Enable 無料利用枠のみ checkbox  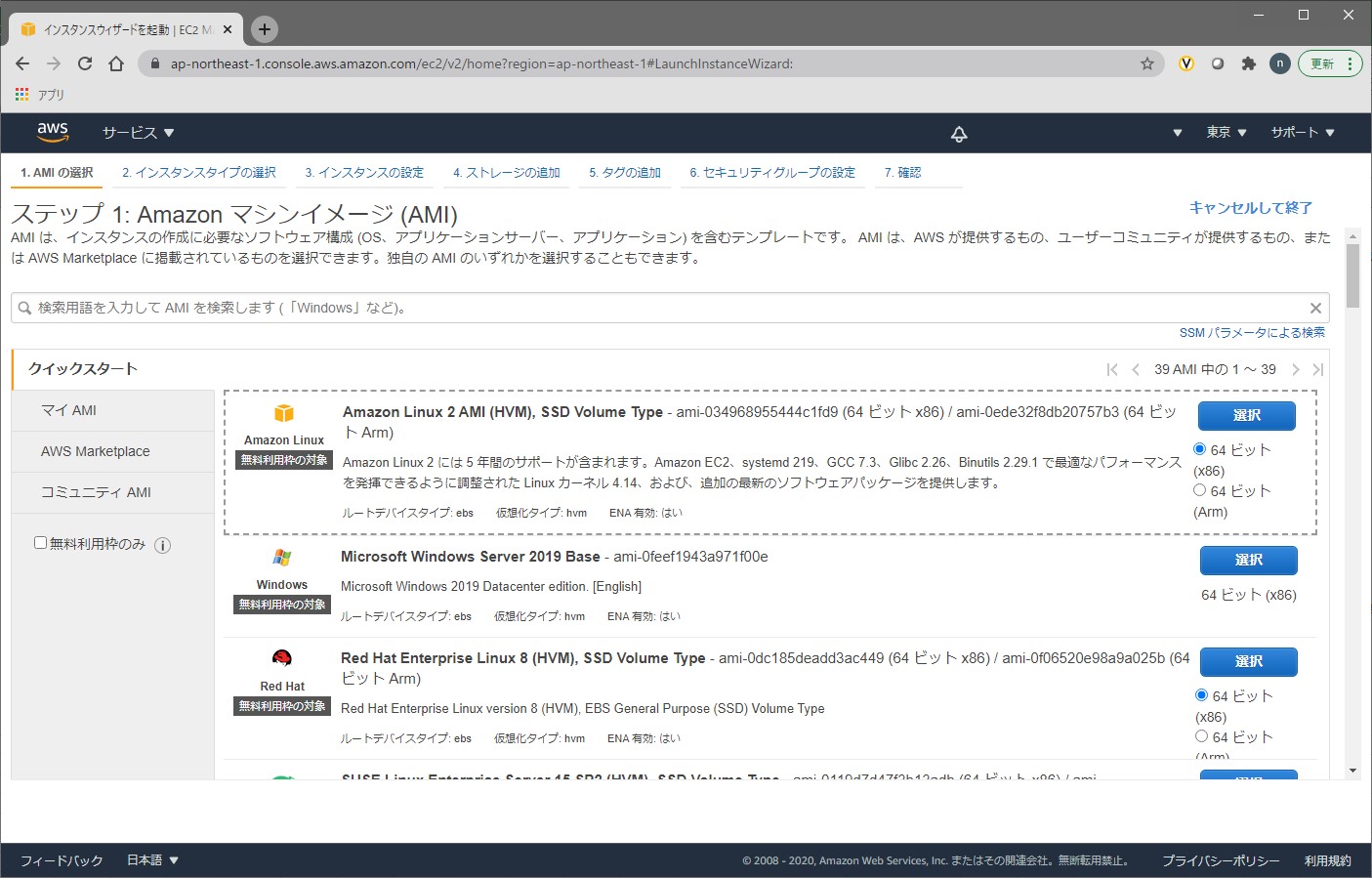pyautogui.click(x=40, y=543)
